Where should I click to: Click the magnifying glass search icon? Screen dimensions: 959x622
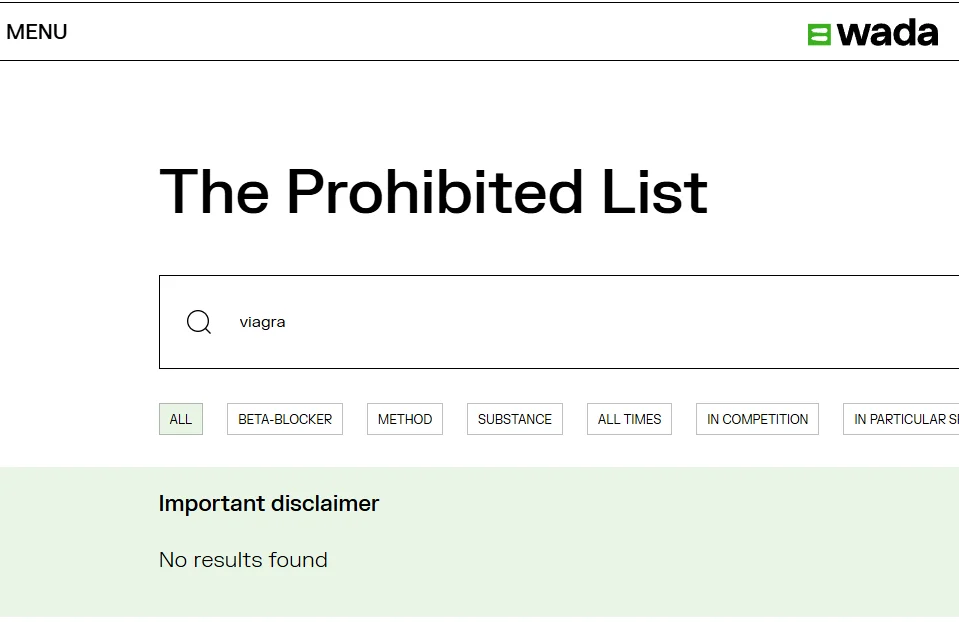[199, 322]
